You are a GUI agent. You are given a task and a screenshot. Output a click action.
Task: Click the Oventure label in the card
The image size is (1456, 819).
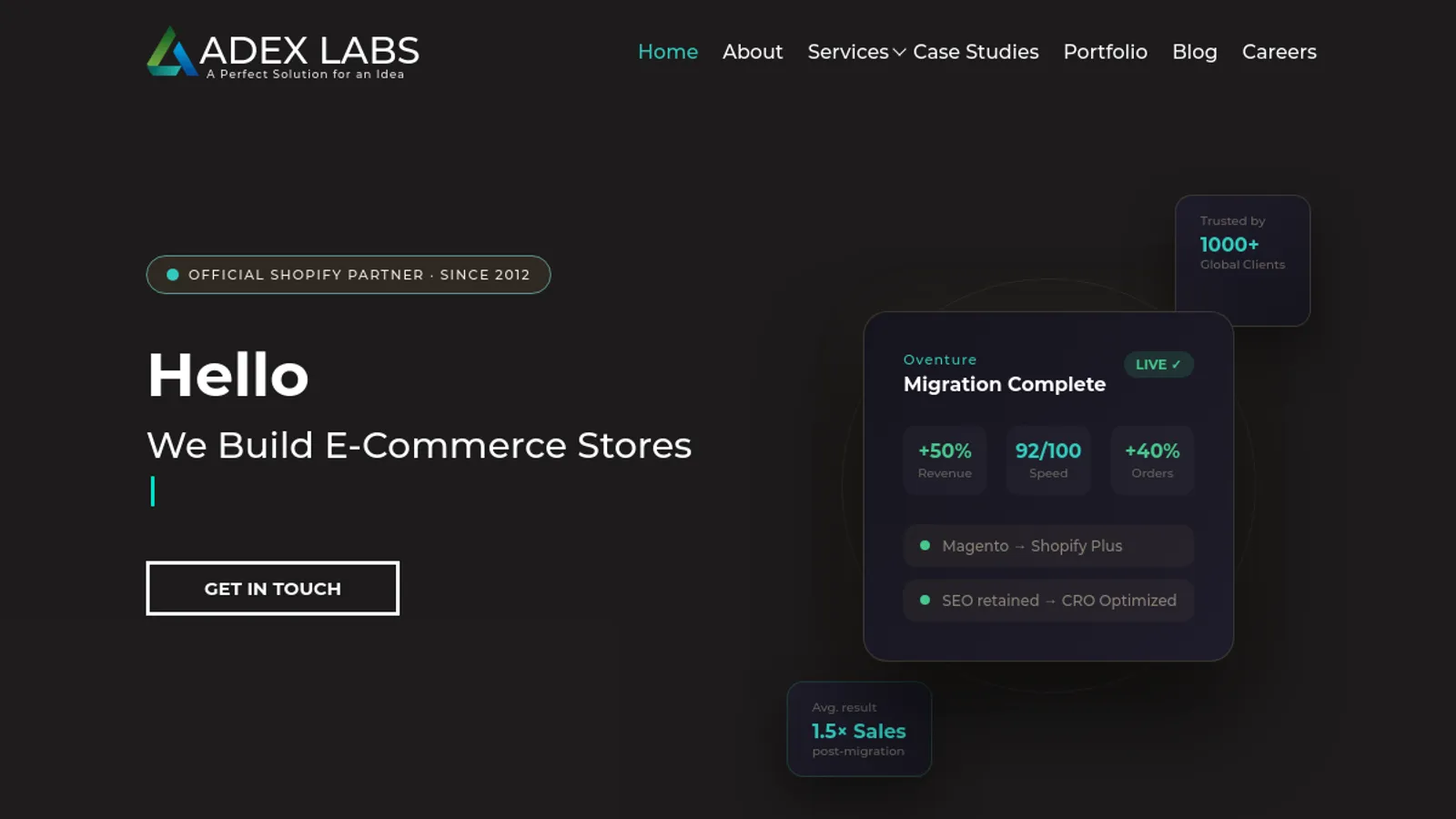pyautogui.click(x=940, y=359)
